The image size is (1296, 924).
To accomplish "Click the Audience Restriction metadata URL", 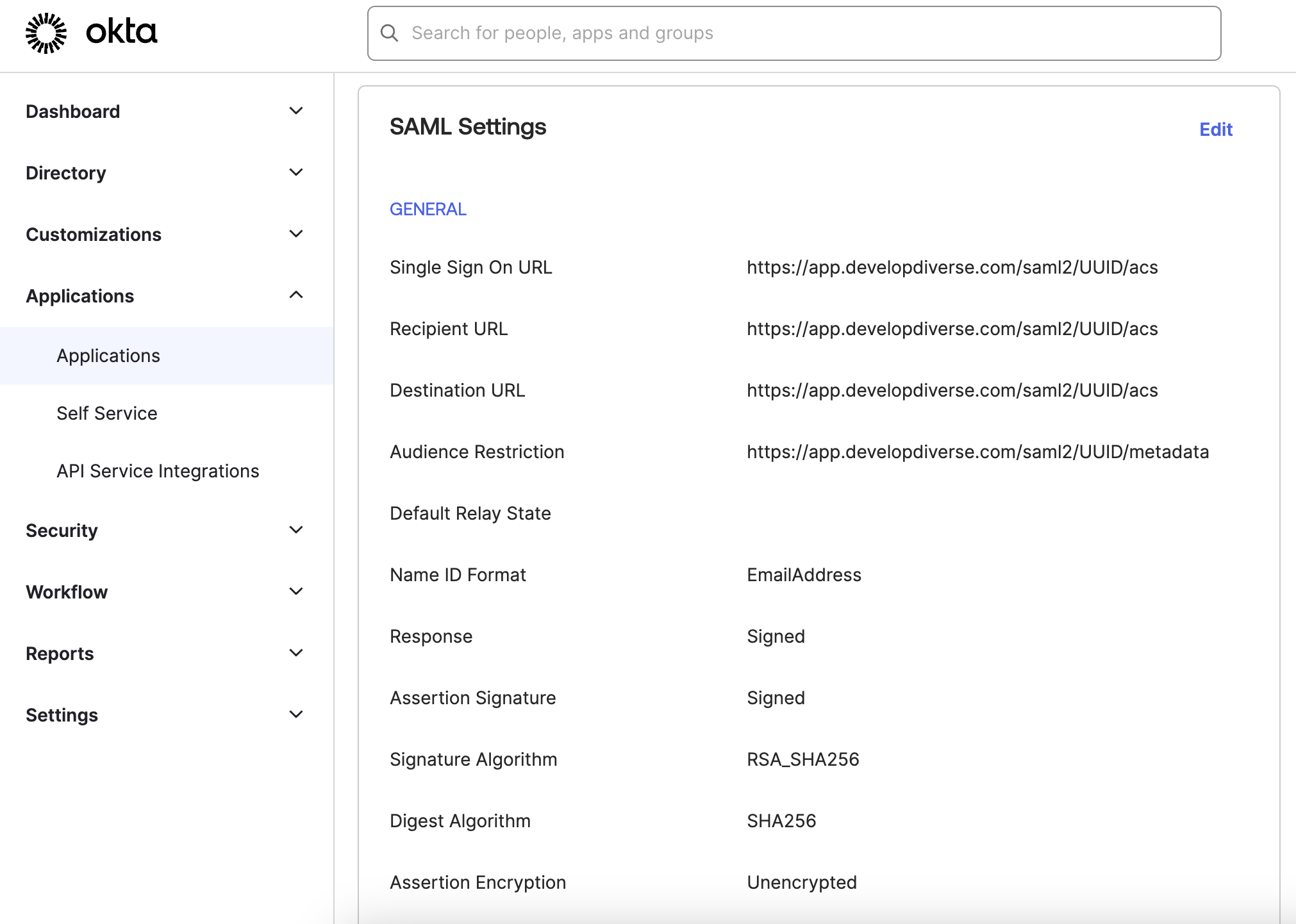I will pyautogui.click(x=977, y=452).
